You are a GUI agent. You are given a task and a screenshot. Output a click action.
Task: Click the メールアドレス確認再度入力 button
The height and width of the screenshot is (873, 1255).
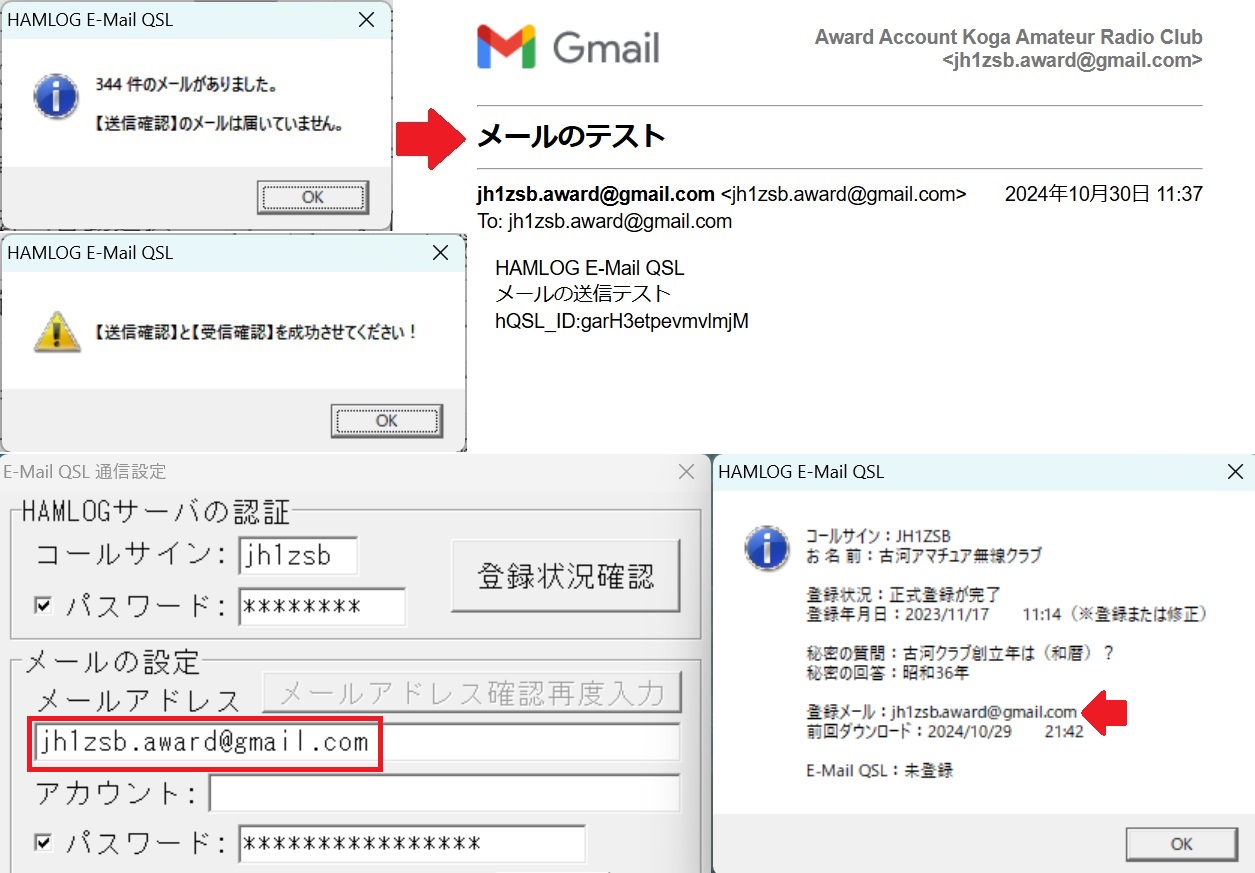[x=472, y=692]
